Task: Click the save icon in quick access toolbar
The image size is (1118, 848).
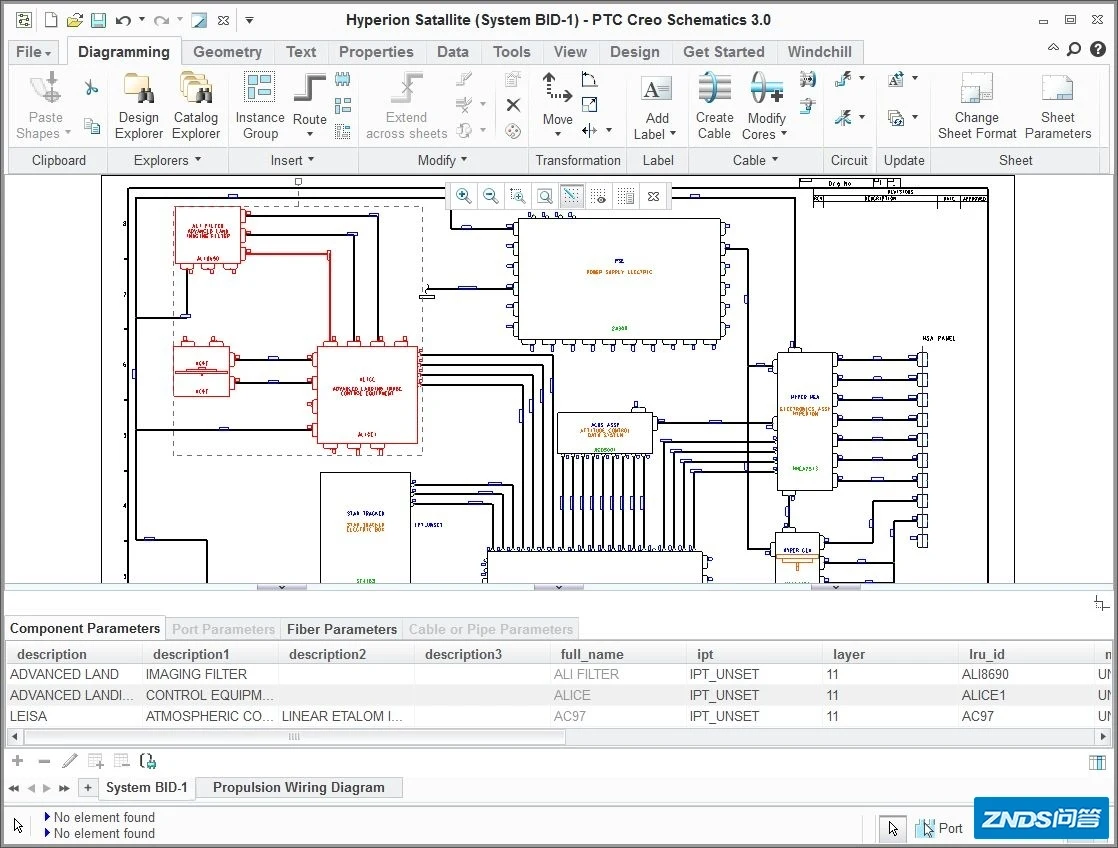Action: coord(98,20)
